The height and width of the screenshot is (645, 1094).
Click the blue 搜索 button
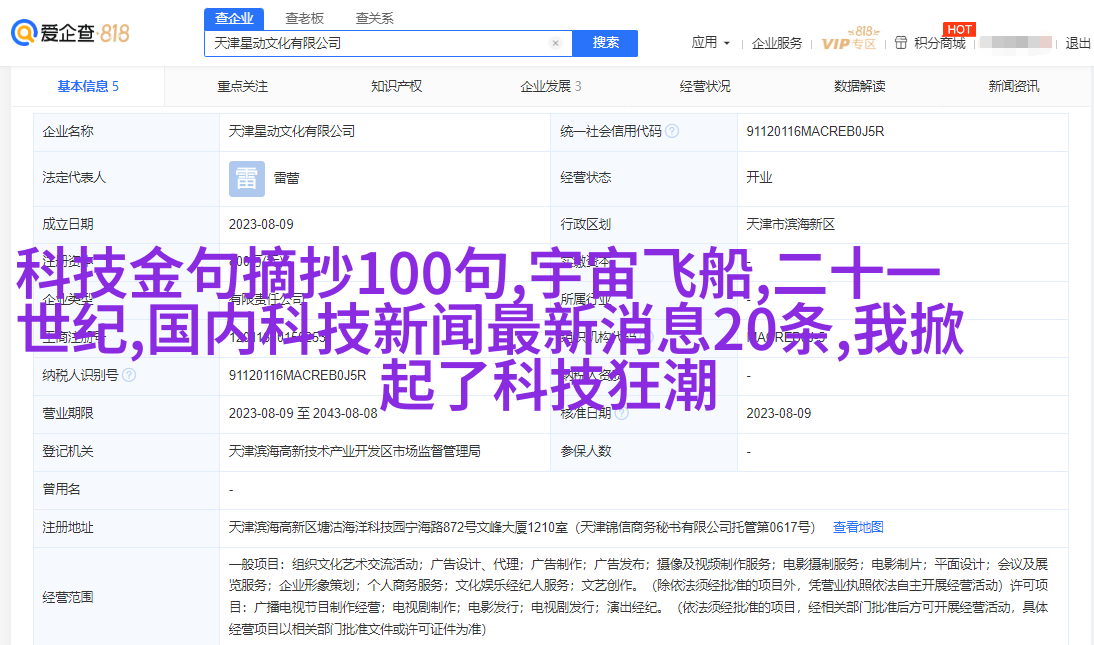[605, 43]
